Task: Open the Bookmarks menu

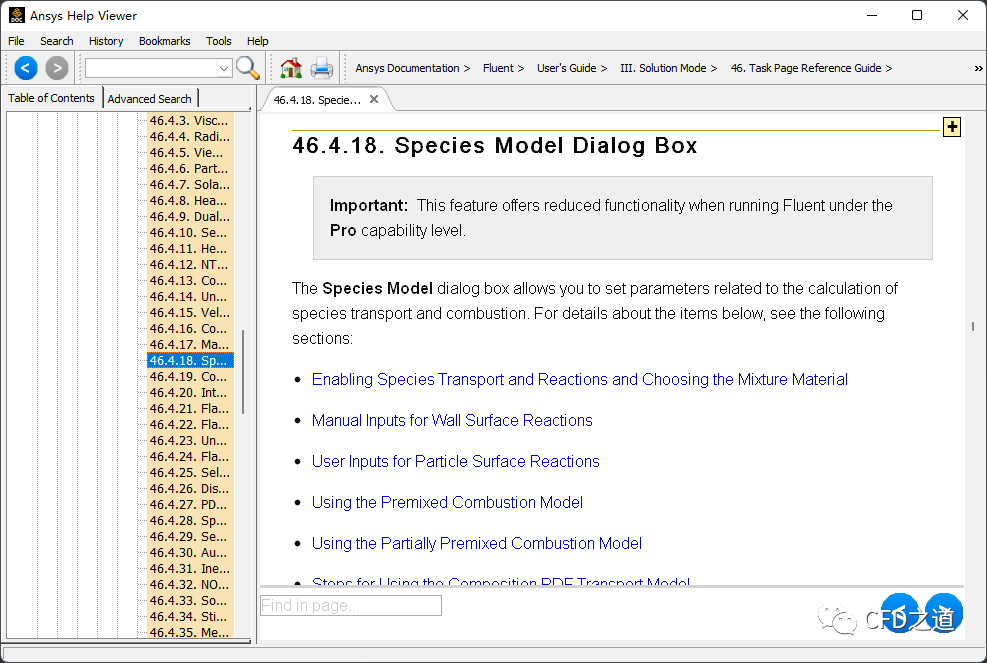Action: click(164, 41)
